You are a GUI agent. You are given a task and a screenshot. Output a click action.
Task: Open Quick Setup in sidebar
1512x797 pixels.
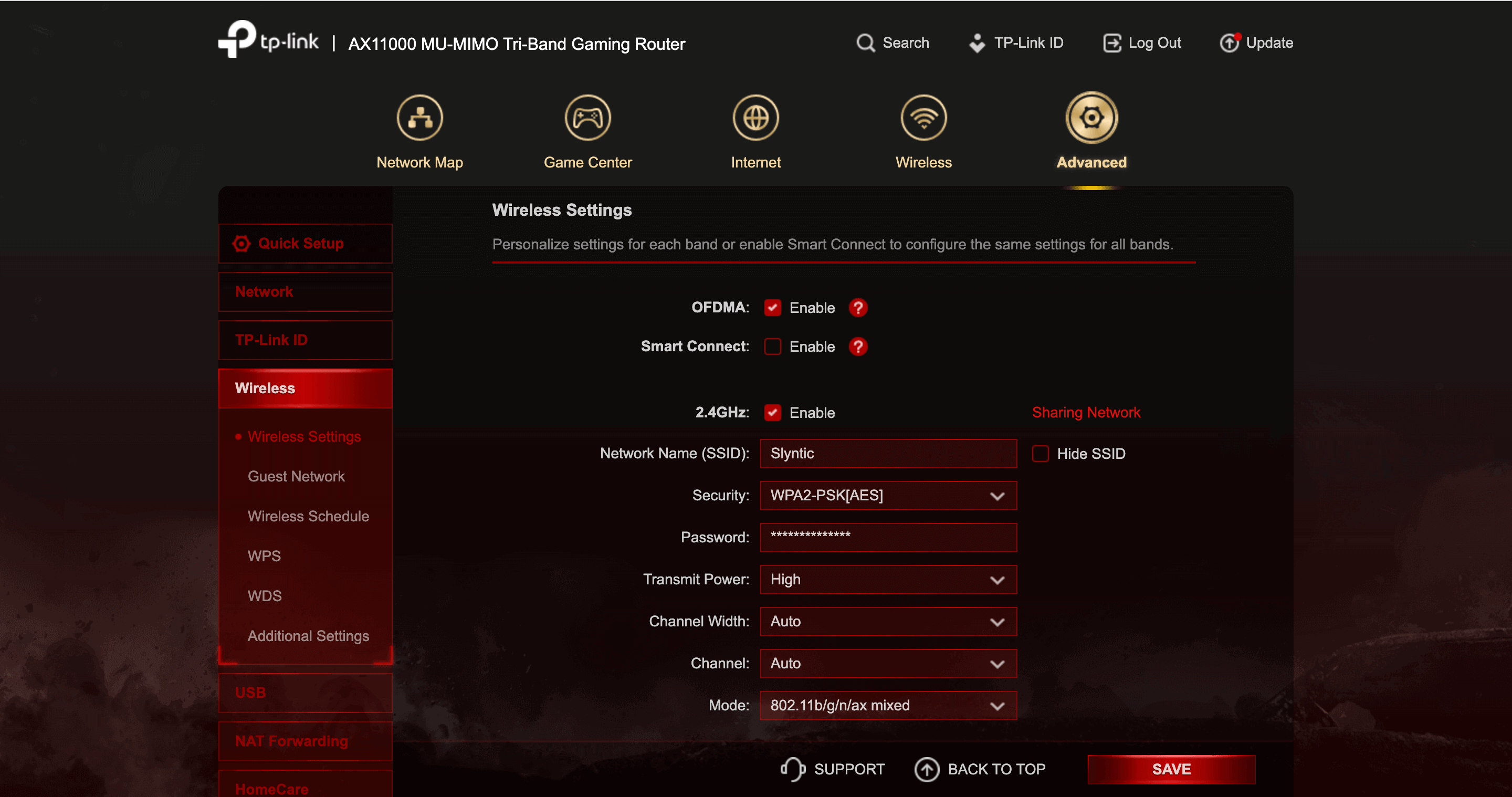305,244
